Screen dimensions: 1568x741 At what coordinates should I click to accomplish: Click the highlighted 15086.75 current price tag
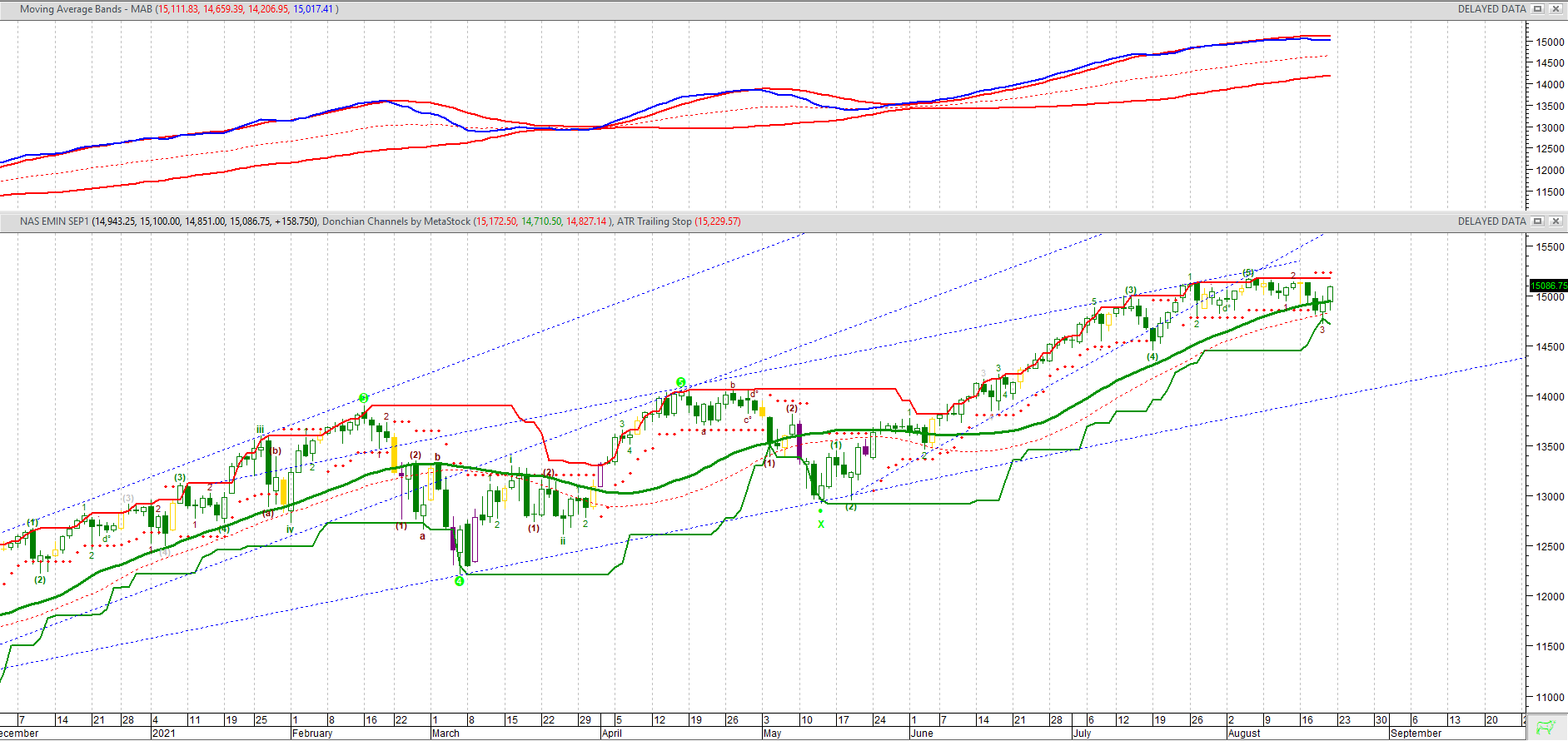pos(1548,286)
